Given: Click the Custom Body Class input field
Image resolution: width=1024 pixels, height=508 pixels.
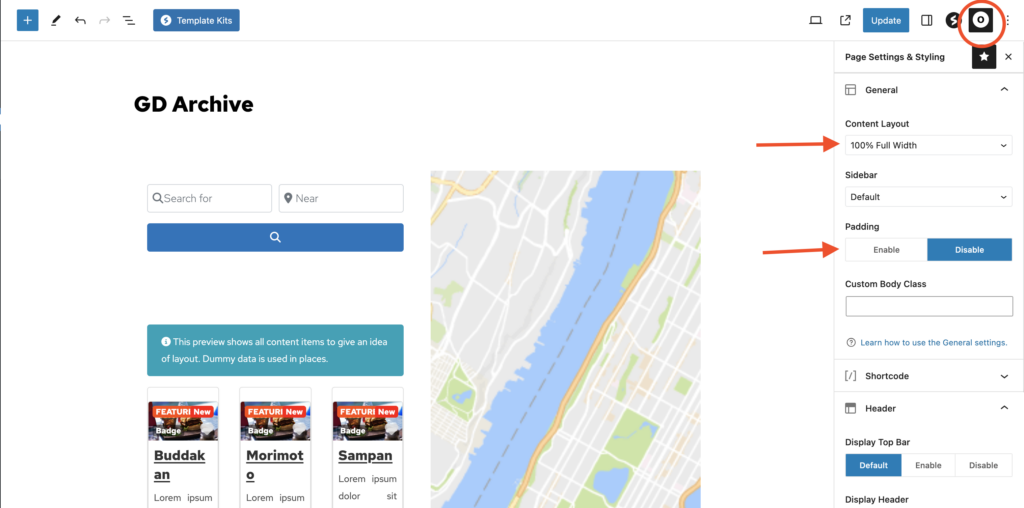Looking at the screenshot, I should (x=928, y=306).
